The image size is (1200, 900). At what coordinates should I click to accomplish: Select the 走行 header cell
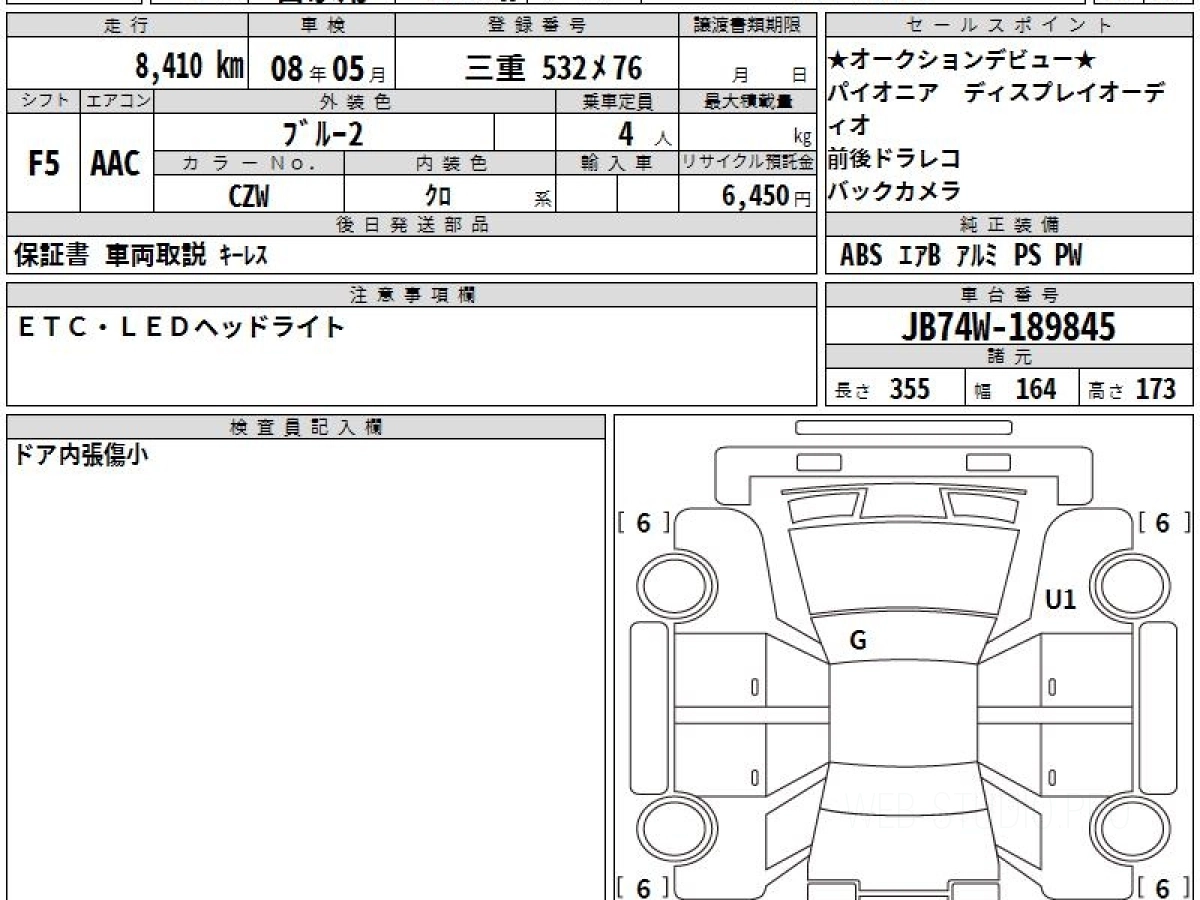127,26
